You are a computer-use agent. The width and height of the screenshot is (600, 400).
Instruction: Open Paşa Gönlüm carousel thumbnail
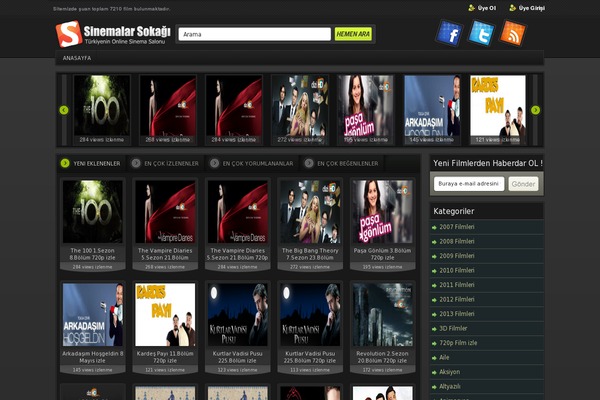365,109
